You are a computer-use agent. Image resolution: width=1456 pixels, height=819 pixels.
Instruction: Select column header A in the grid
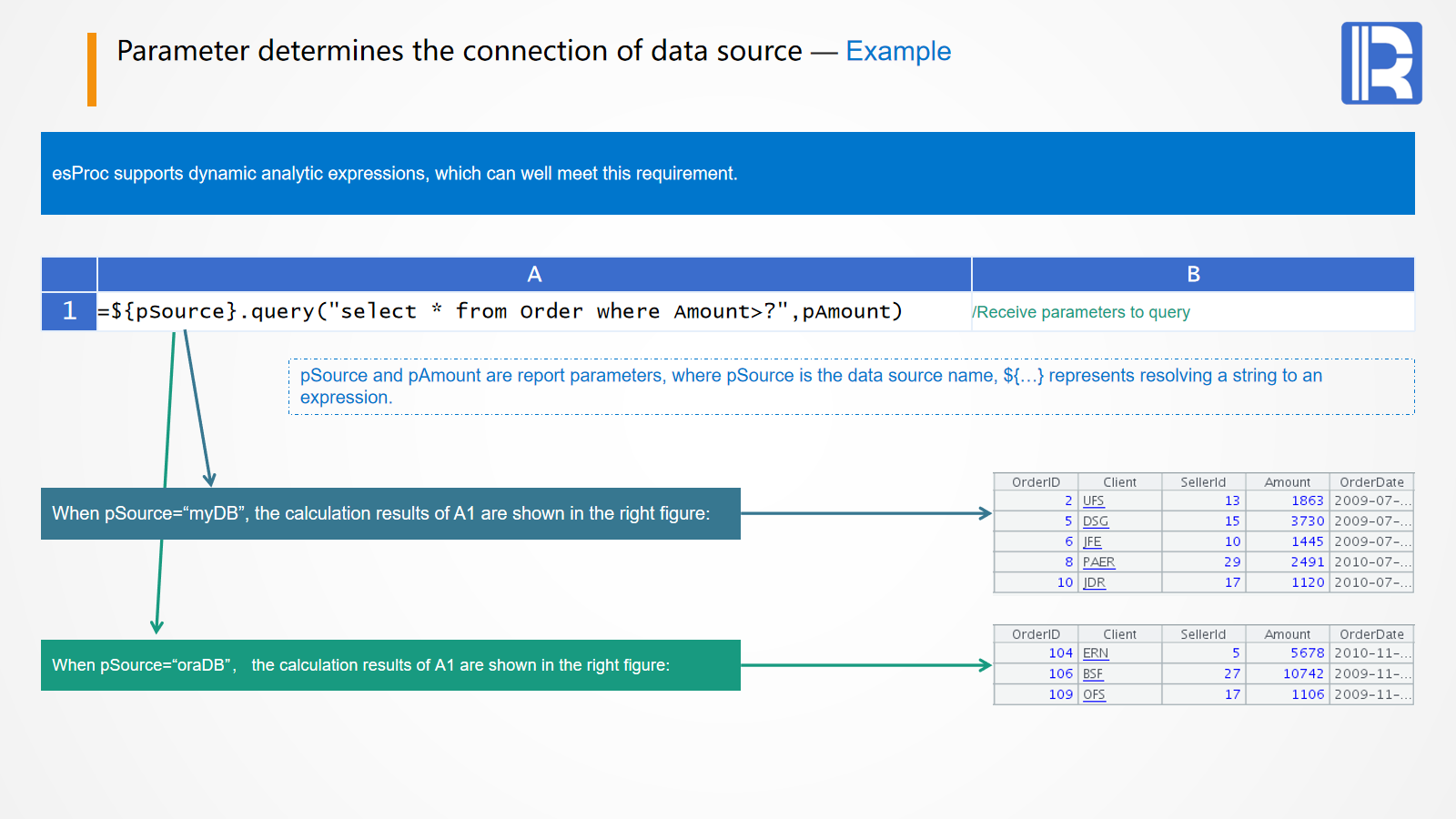coord(534,274)
